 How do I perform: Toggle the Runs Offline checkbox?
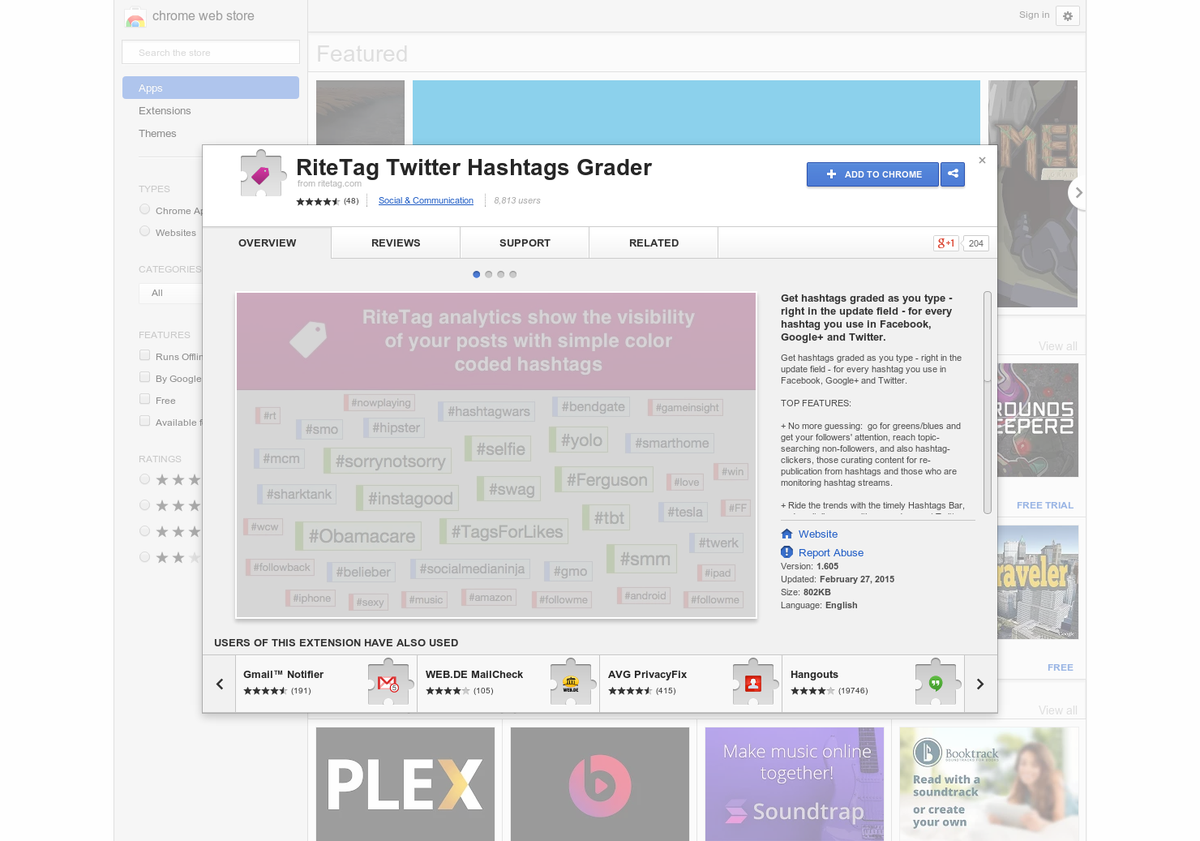pyautogui.click(x=145, y=355)
